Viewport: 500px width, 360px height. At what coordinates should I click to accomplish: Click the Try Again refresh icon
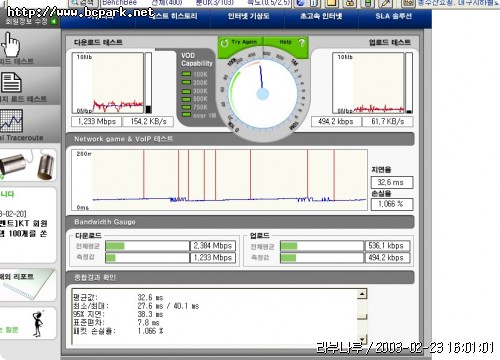pos(224,43)
